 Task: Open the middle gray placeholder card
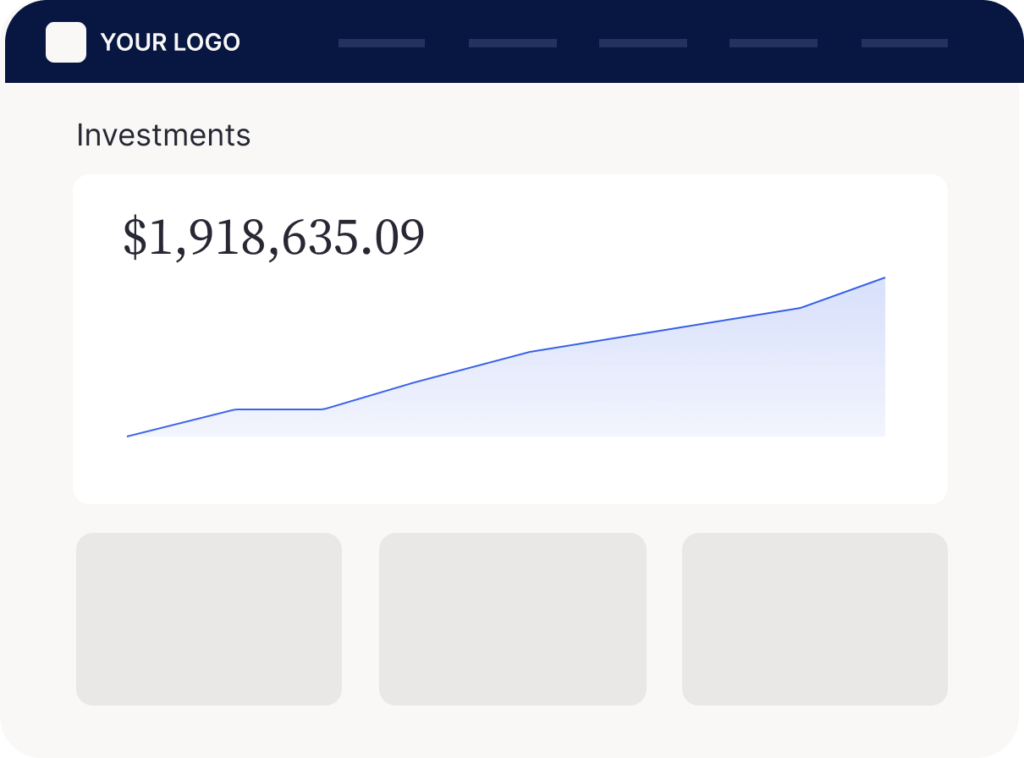[x=512, y=618]
